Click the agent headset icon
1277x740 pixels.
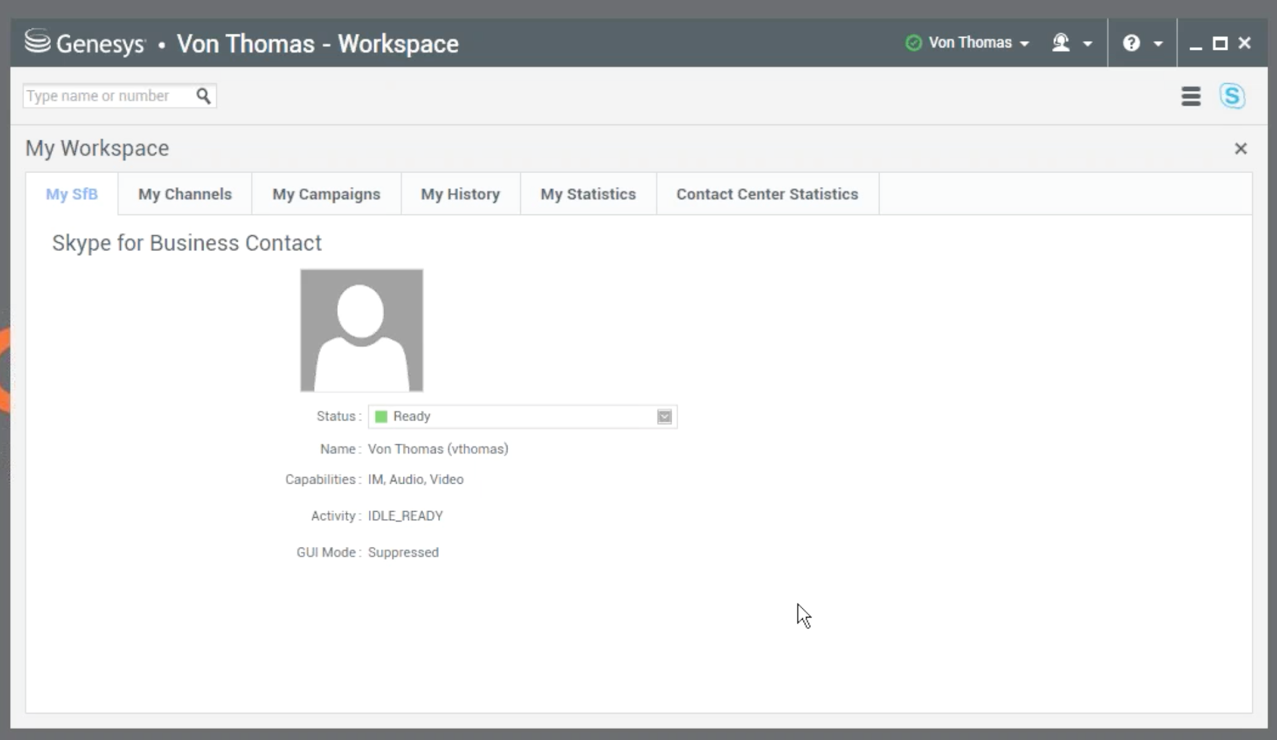(x=1061, y=43)
